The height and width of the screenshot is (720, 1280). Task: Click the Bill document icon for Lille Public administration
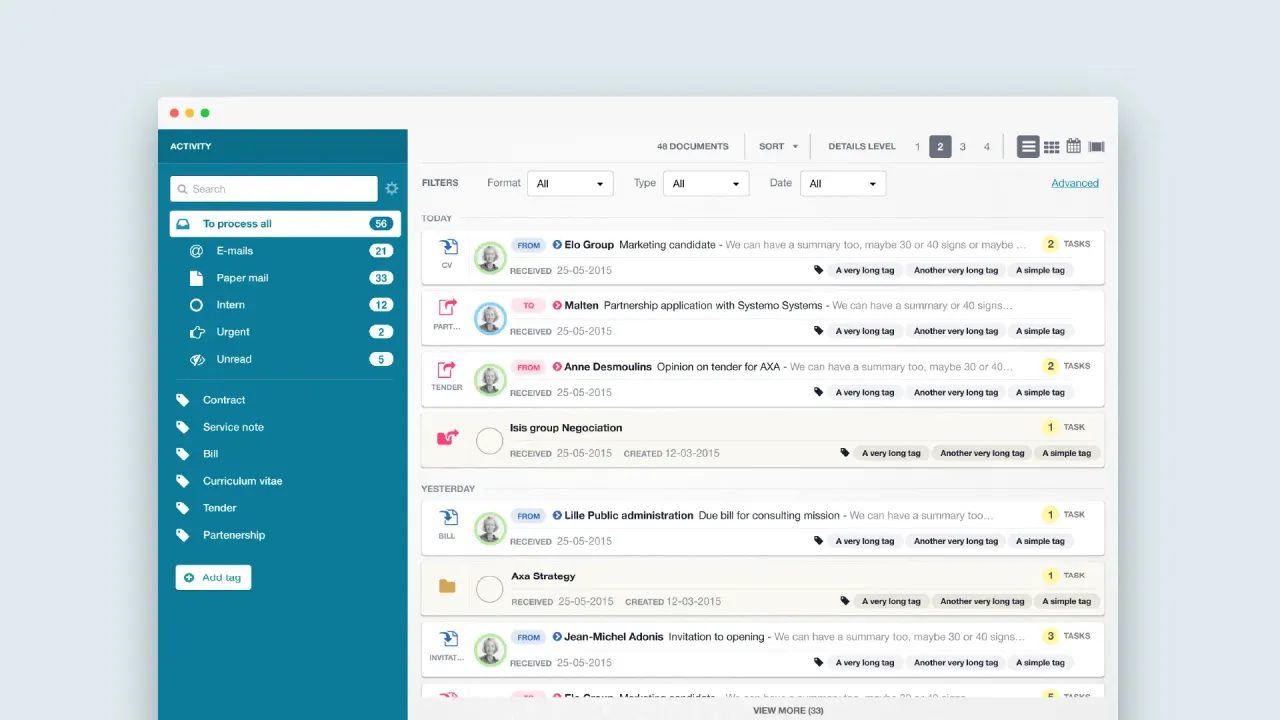point(447,519)
